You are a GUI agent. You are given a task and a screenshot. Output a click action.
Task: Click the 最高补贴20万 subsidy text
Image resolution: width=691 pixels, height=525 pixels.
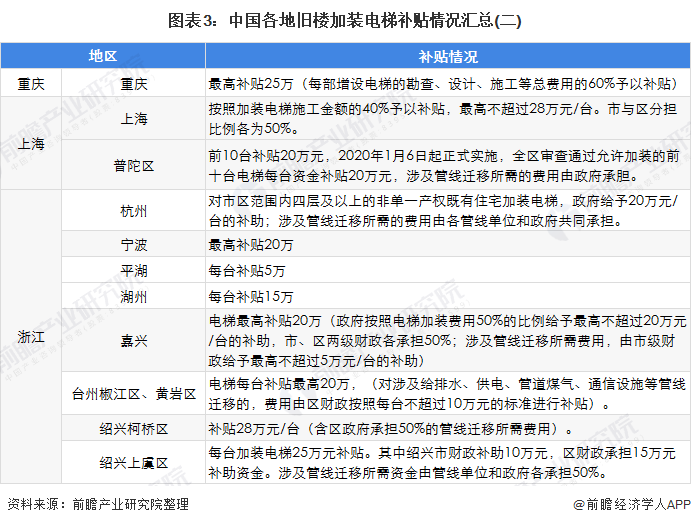click(251, 245)
